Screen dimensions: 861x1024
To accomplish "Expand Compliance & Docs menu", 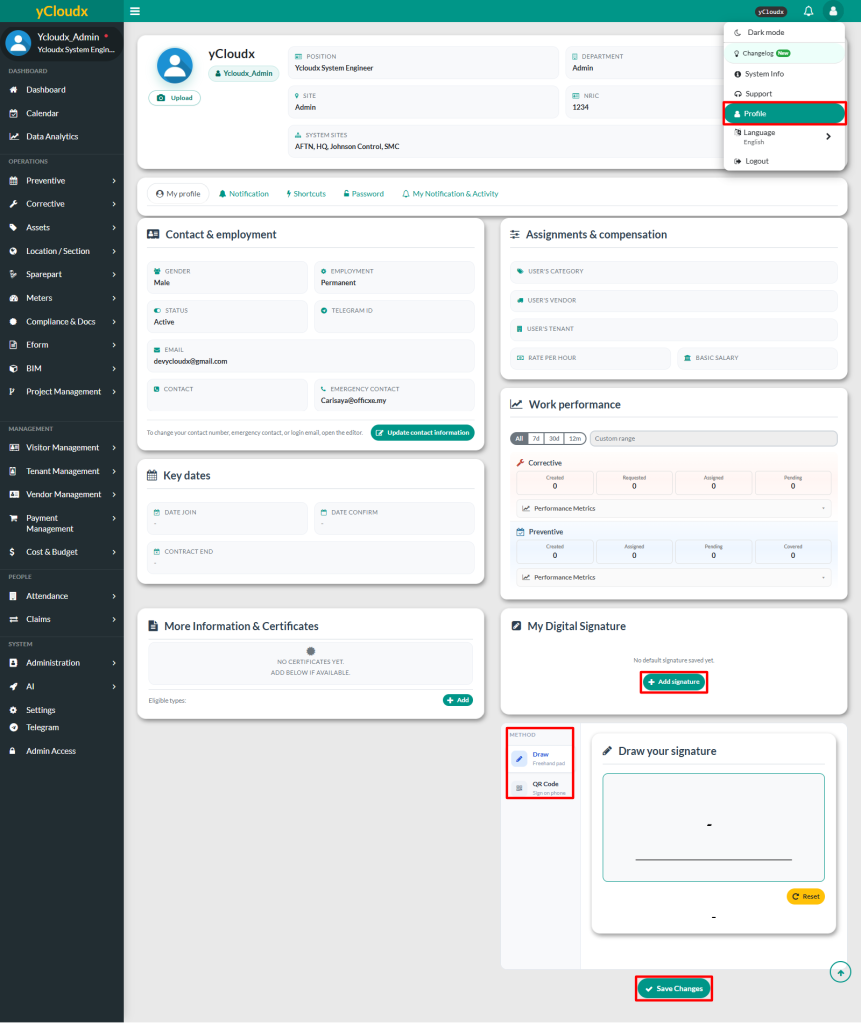I will coord(62,322).
